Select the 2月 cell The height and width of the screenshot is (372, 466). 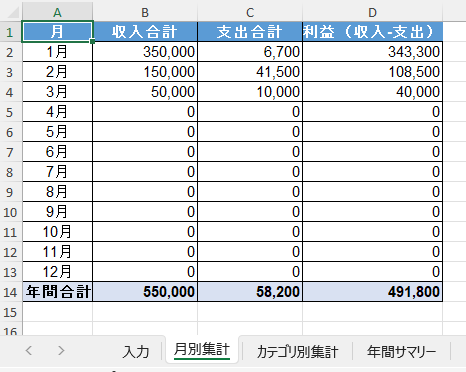pyautogui.click(x=57, y=72)
